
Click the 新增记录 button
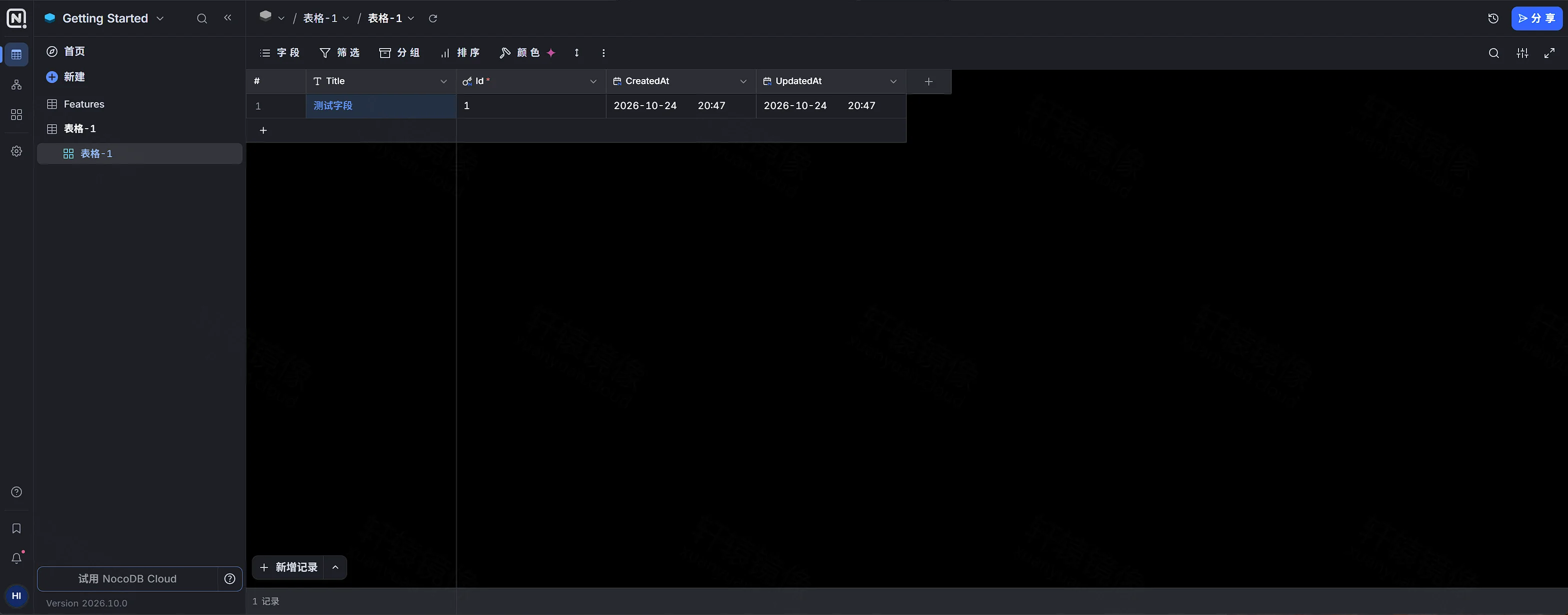point(289,567)
